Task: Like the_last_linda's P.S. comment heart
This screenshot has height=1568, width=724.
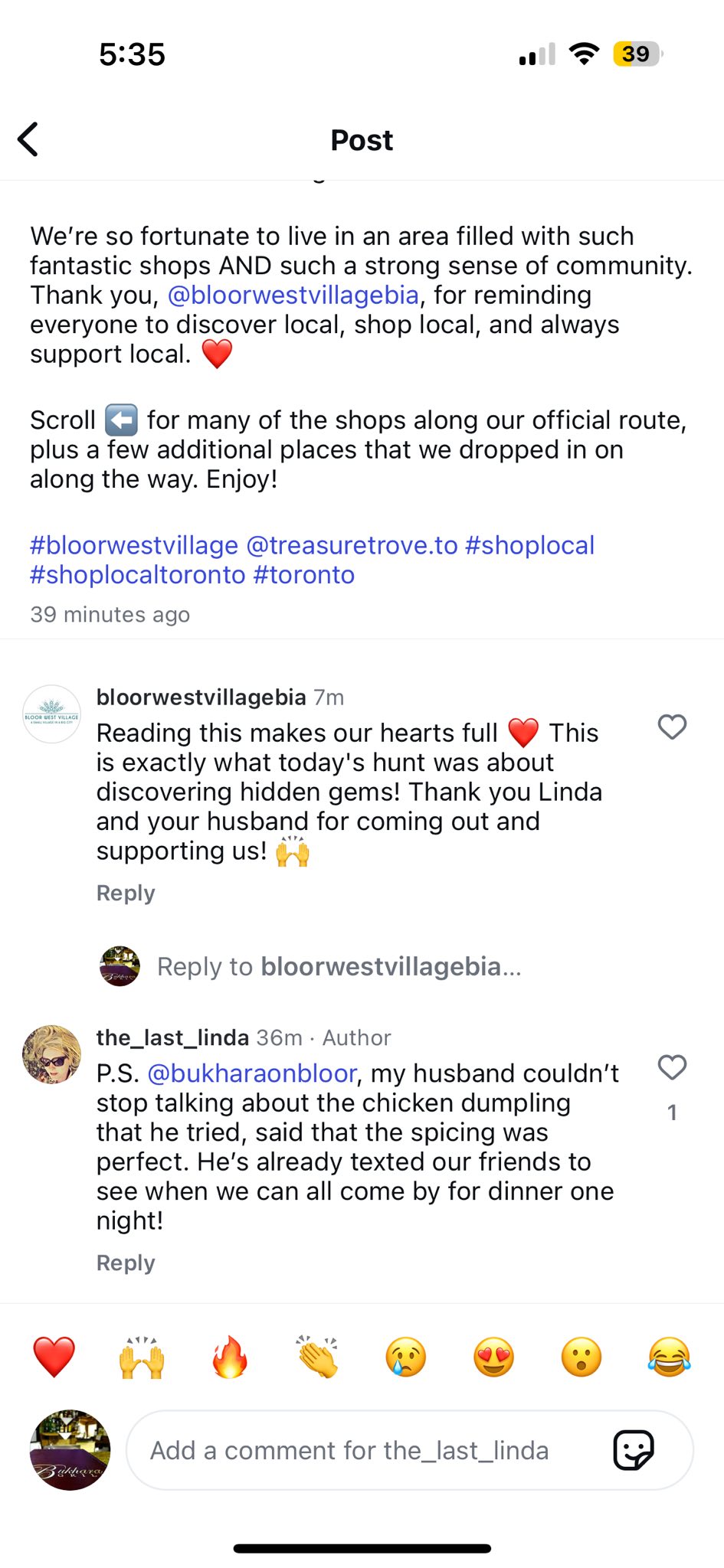Action: [672, 1067]
